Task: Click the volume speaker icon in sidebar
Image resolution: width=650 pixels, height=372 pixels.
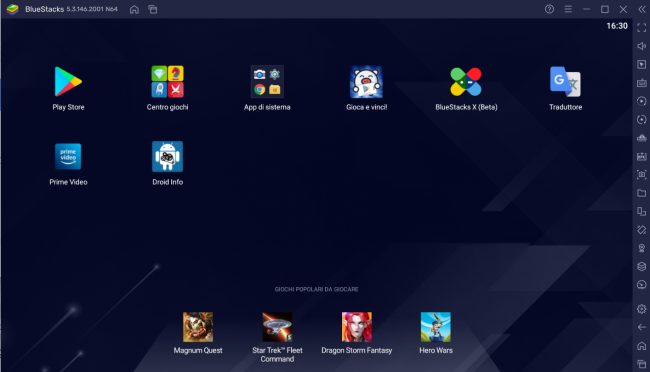Action: coord(642,46)
